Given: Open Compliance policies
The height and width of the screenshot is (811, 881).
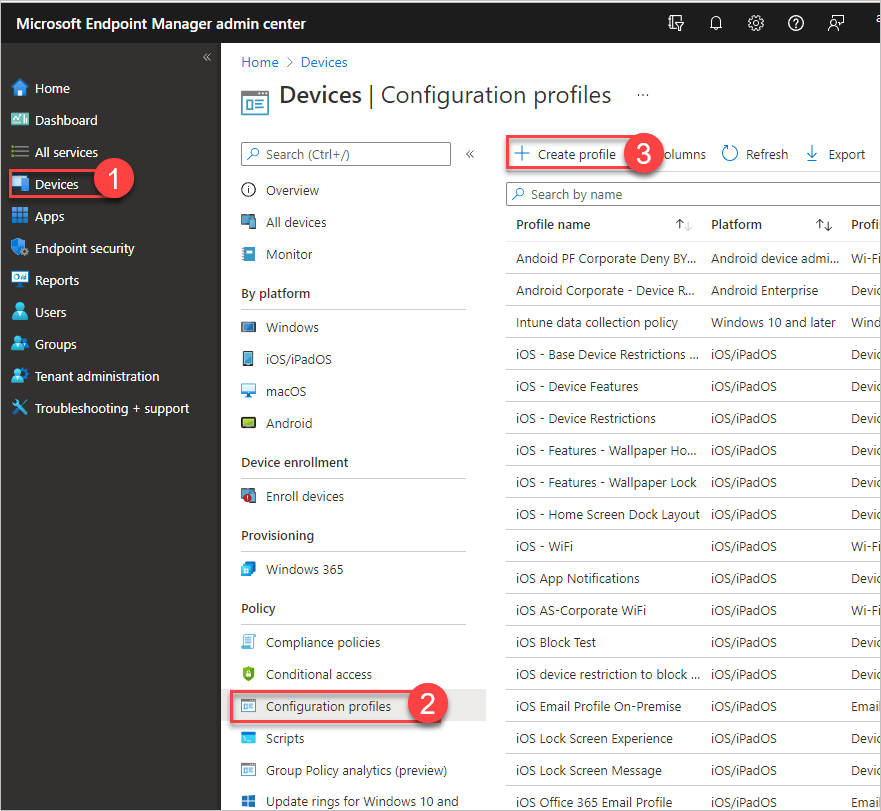Looking at the screenshot, I should 311,642.
